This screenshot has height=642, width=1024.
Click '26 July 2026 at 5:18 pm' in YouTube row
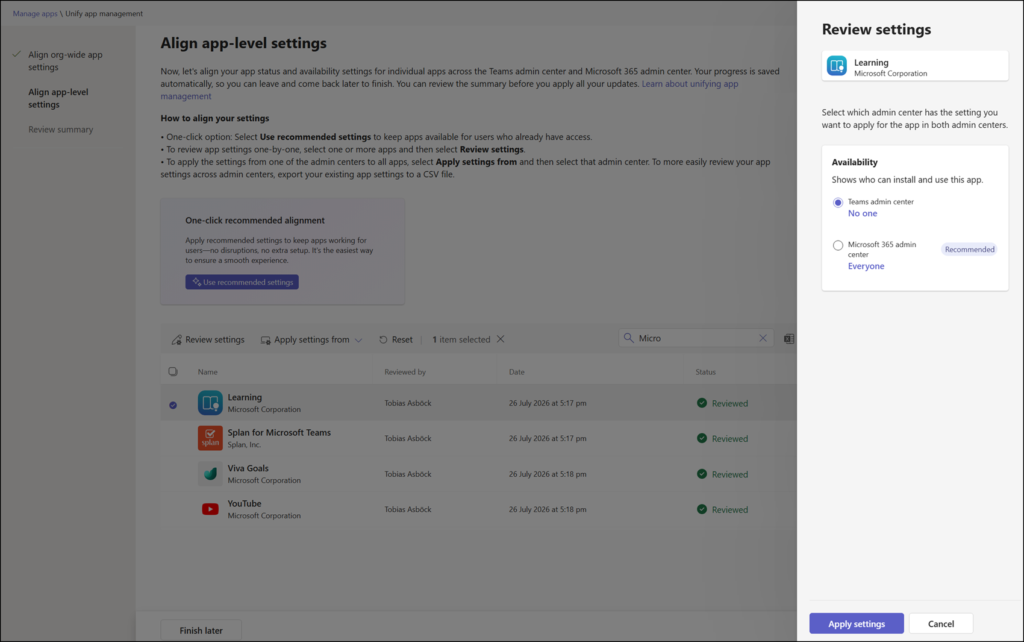(547, 509)
